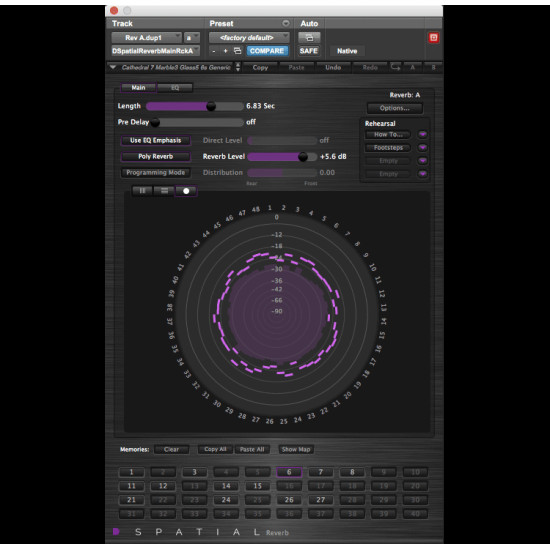Switch to the horizontal bars view icon
This screenshot has width=550, height=550.
[x=164, y=191]
